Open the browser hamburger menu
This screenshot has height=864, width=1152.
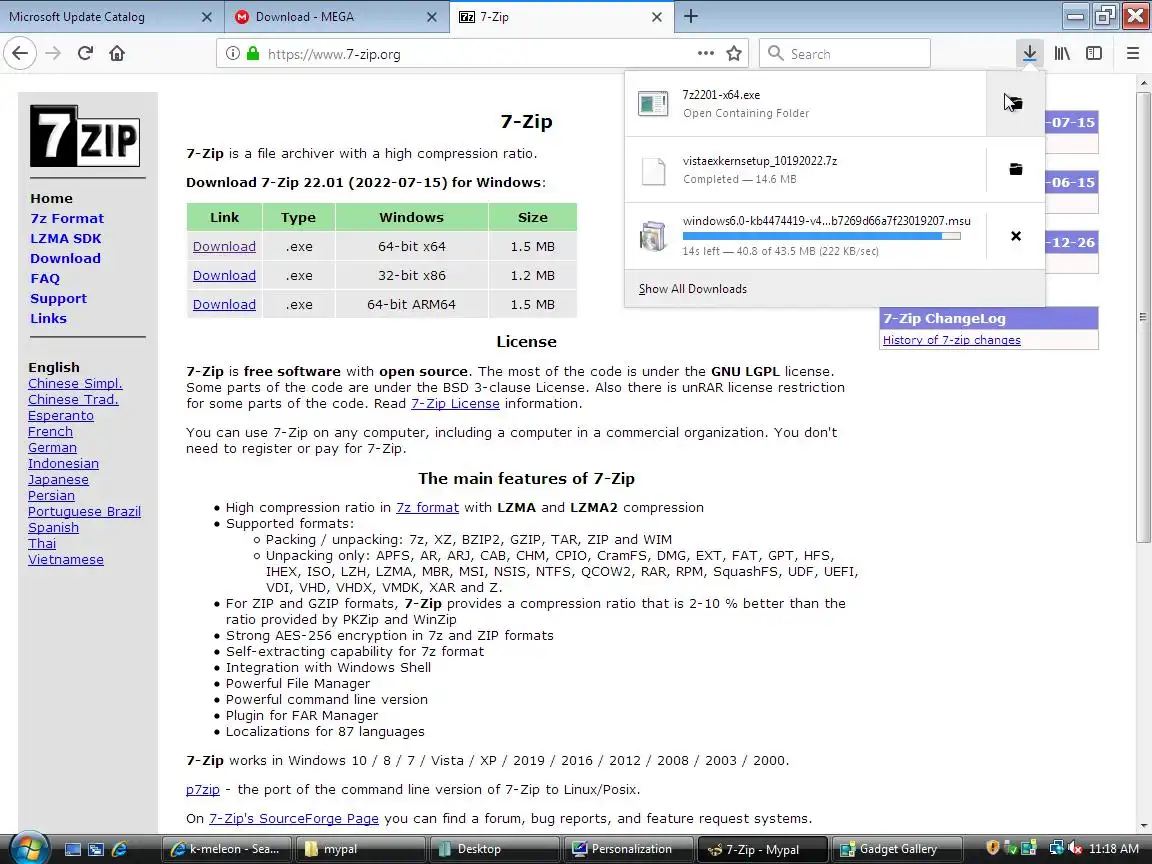point(1133,54)
